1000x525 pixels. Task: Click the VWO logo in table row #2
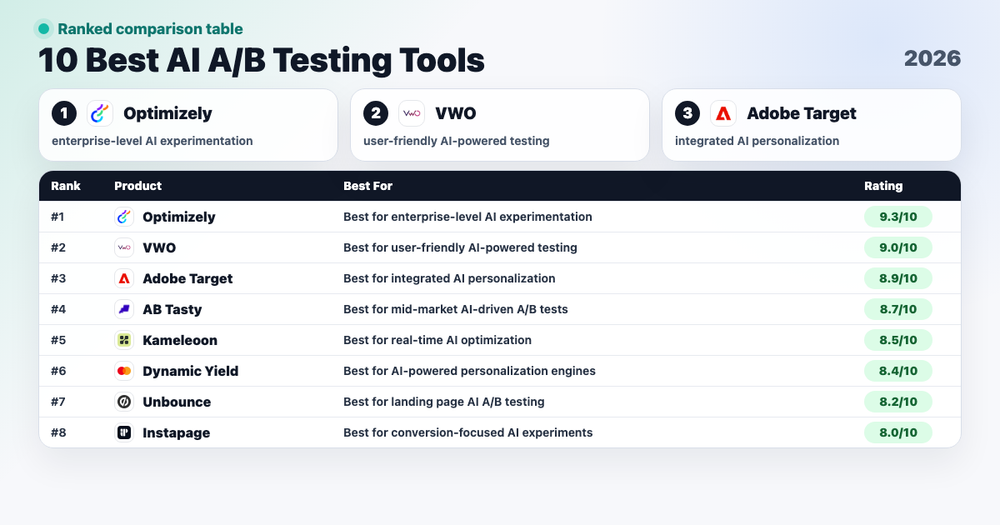(124, 248)
